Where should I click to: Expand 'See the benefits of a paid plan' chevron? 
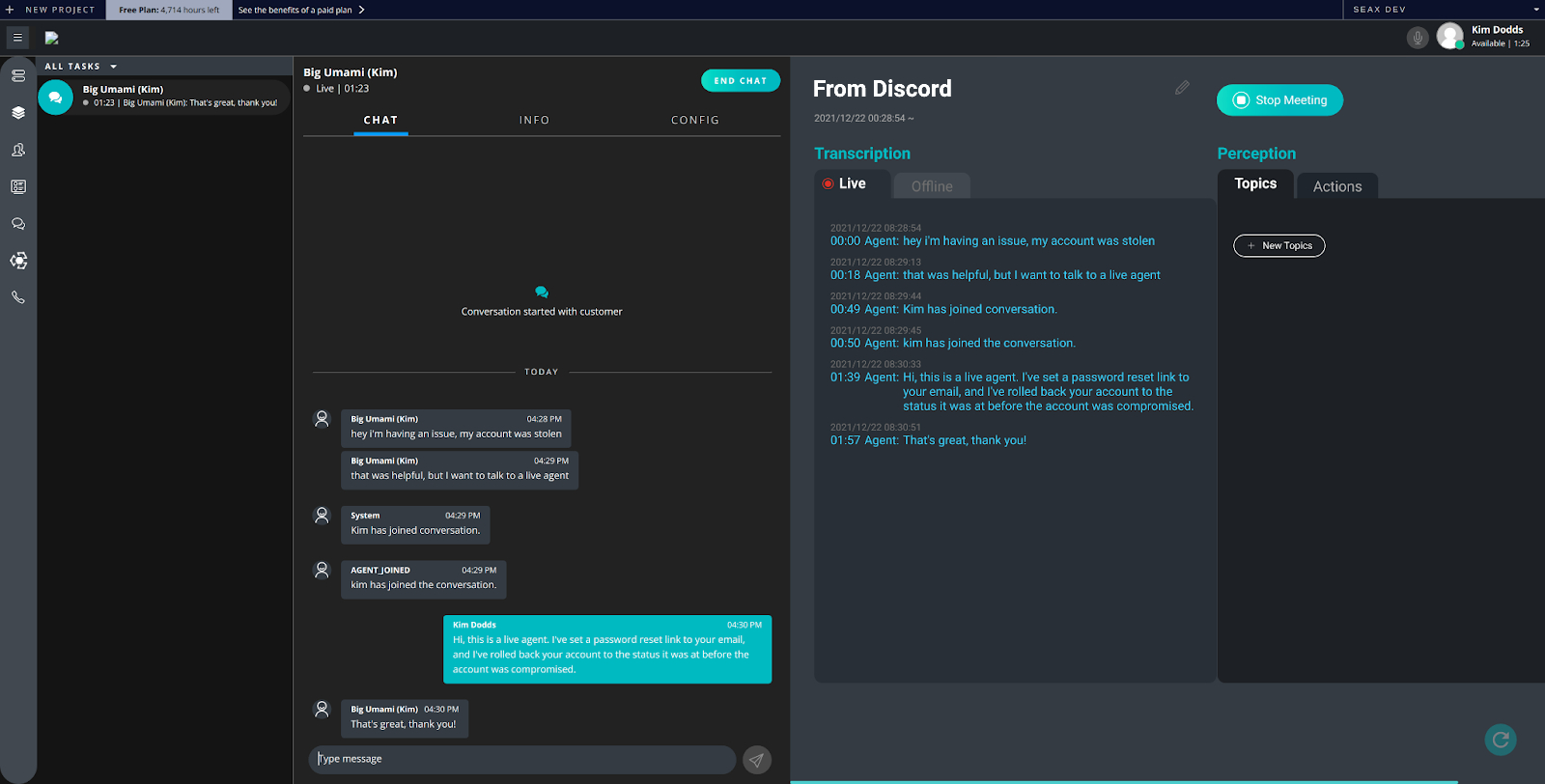point(361,10)
